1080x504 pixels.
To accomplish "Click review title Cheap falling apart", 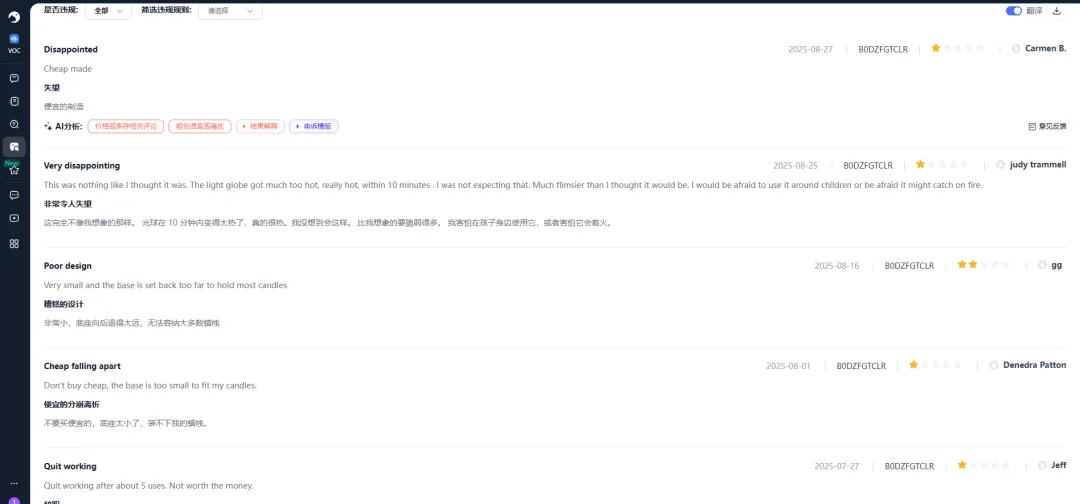I will click(82, 366).
